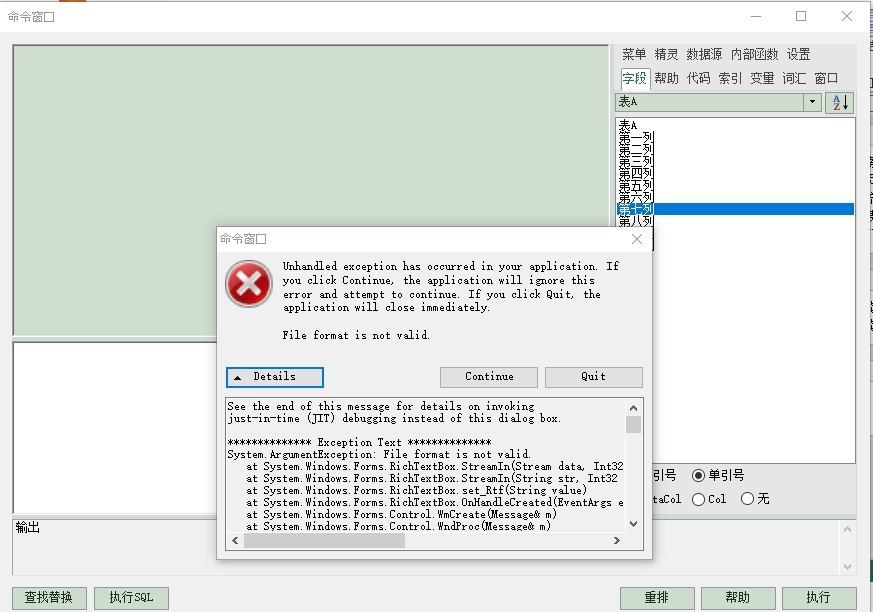Close the 命令窗口 main window
873x612 pixels.
[847, 16]
